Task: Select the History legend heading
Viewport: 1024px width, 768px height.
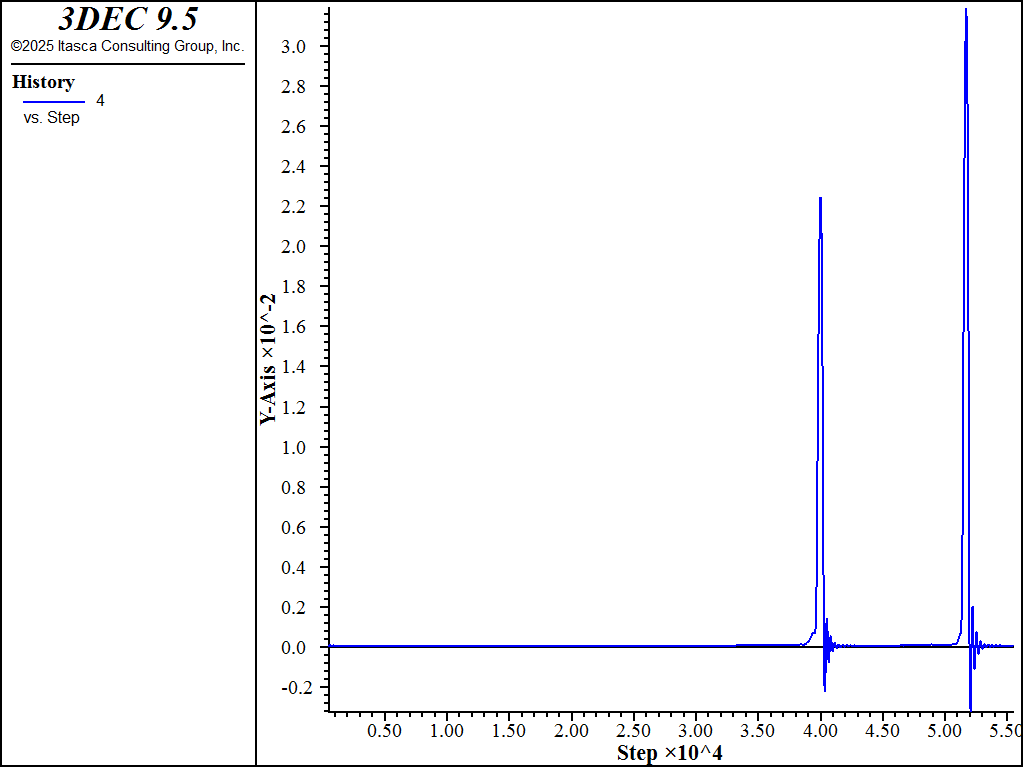Action: (x=44, y=82)
